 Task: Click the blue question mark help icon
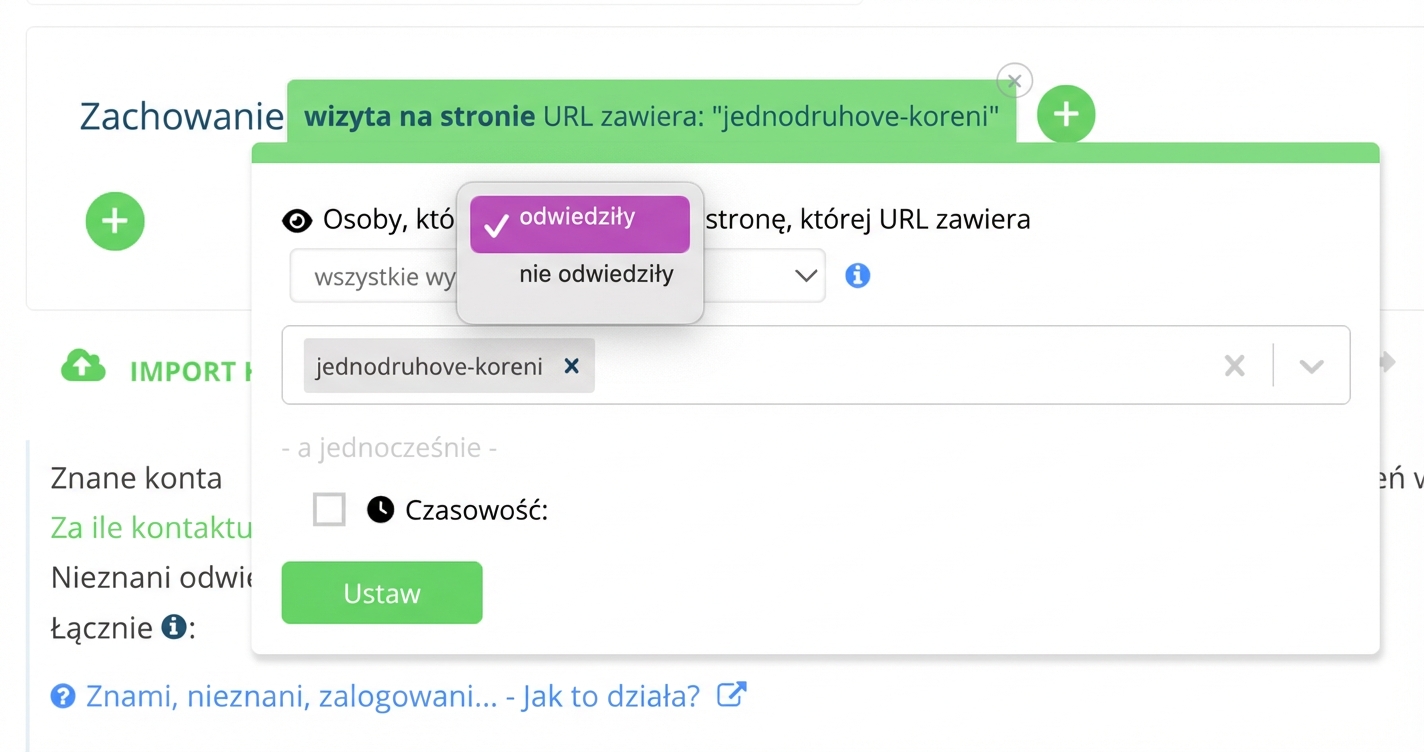pyautogui.click(x=63, y=696)
